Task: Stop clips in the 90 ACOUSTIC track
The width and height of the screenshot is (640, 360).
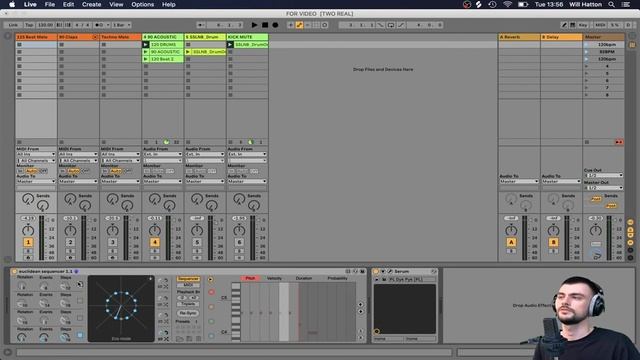Action: [x=146, y=142]
